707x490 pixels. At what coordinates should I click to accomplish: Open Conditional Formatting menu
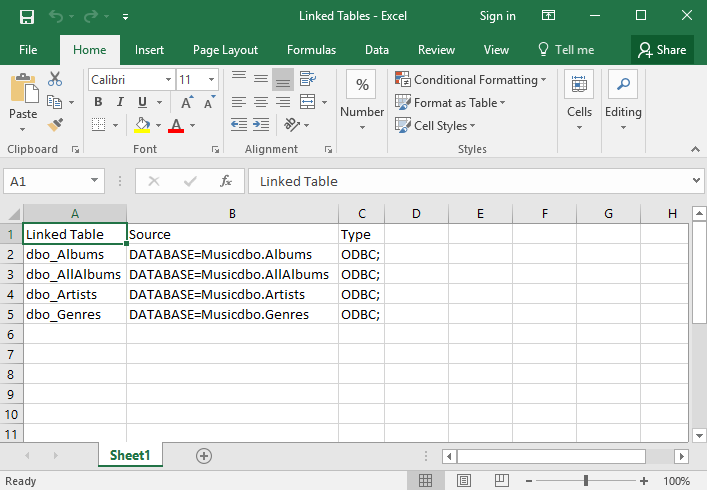tap(471, 80)
